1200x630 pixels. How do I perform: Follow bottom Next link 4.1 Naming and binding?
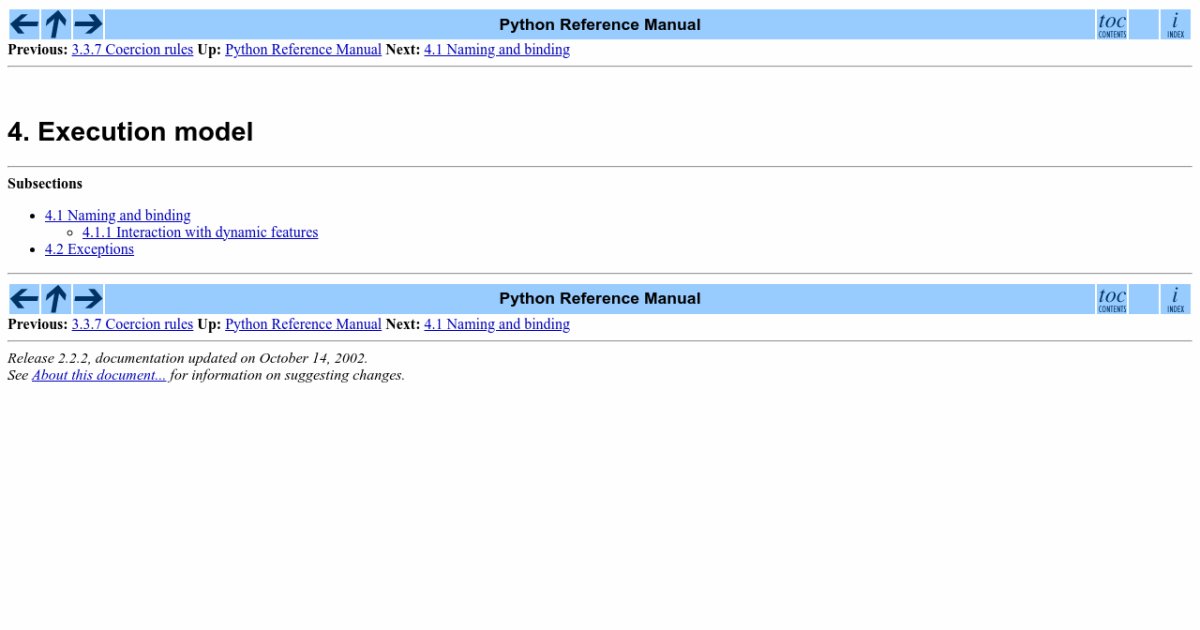point(497,324)
